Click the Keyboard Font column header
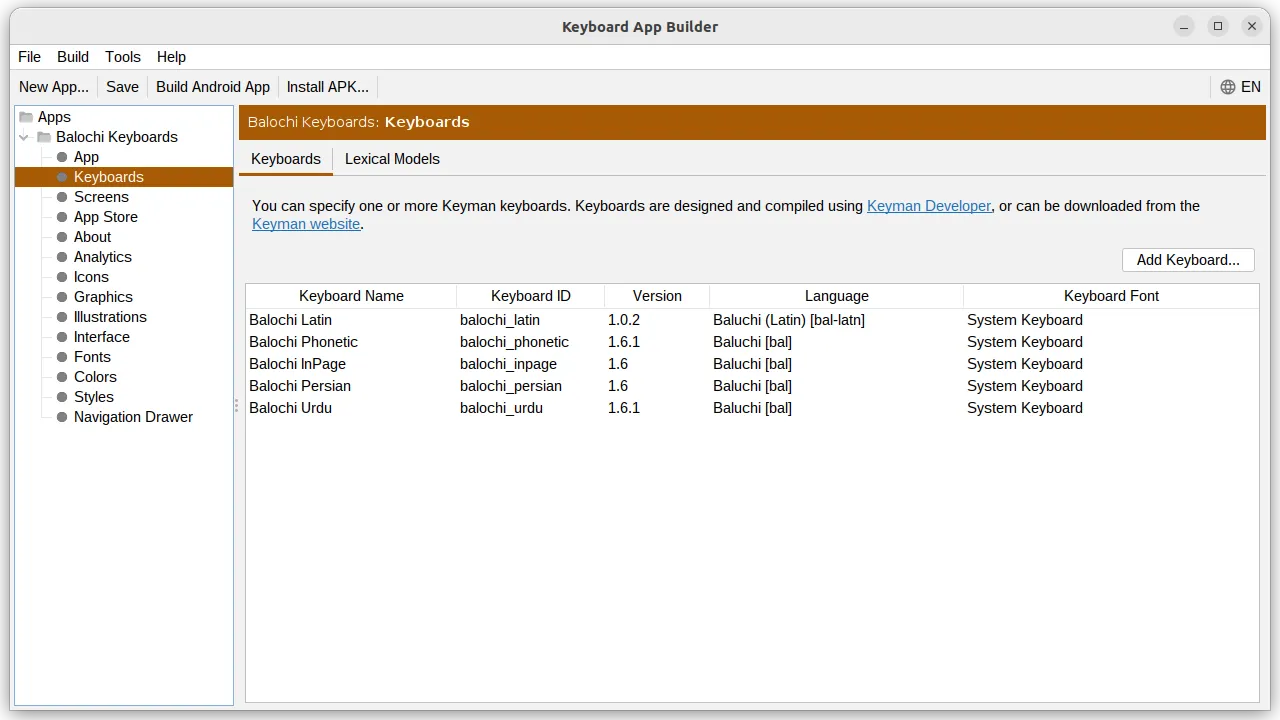The width and height of the screenshot is (1280, 720). click(x=1111, y=296)
